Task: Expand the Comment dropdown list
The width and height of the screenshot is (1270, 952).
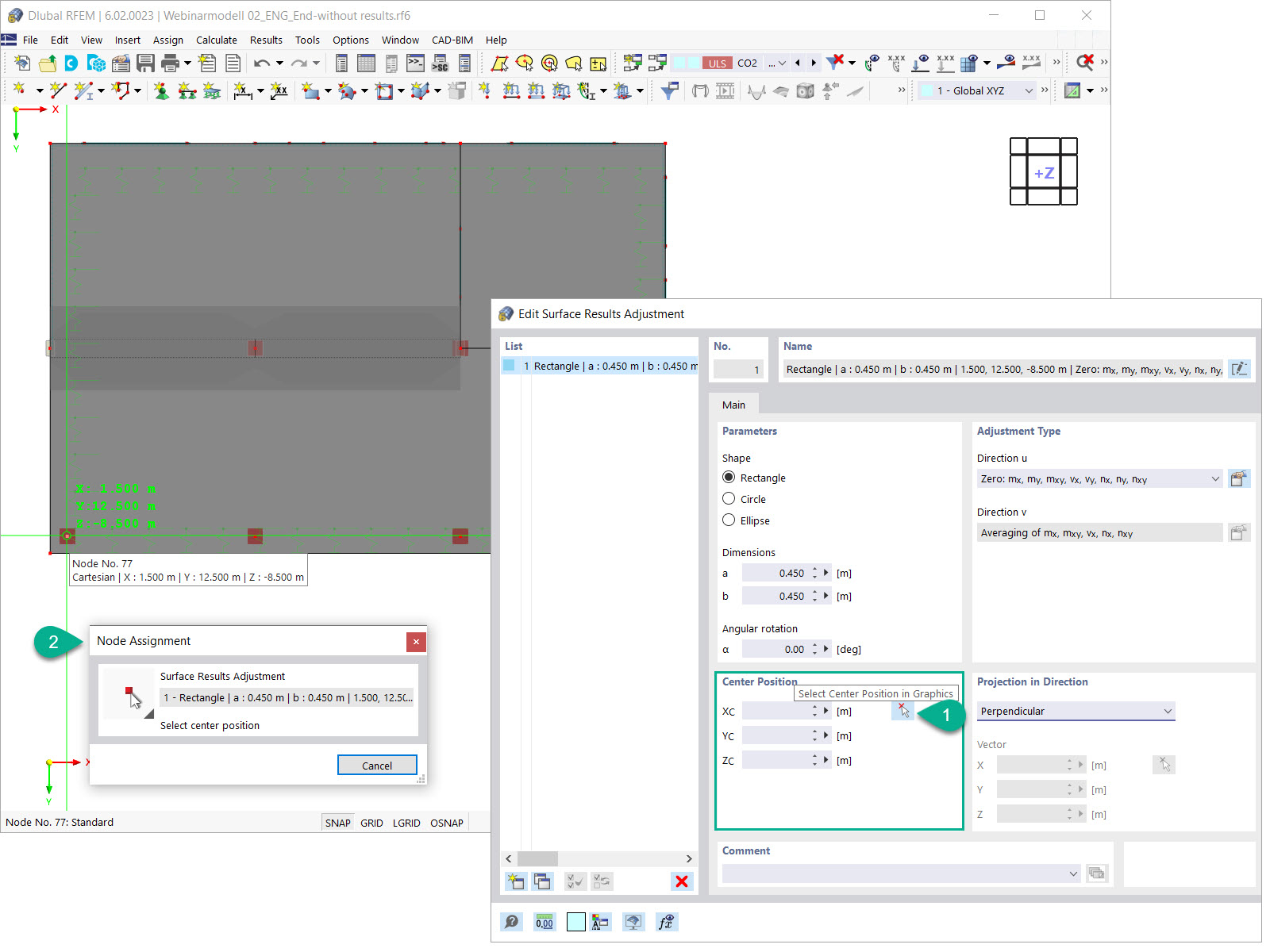Action: [1075, 873]
